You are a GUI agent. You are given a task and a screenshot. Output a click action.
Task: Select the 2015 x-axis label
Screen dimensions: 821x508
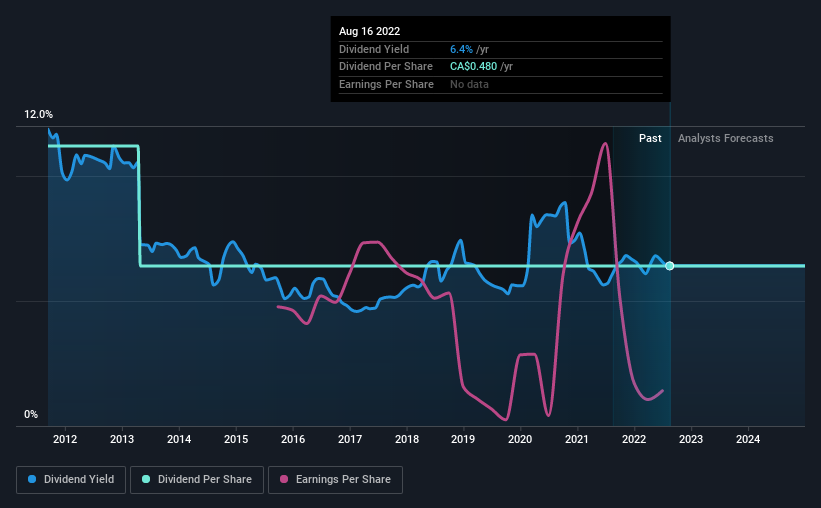pyautogui.click(x=236, y=439)
